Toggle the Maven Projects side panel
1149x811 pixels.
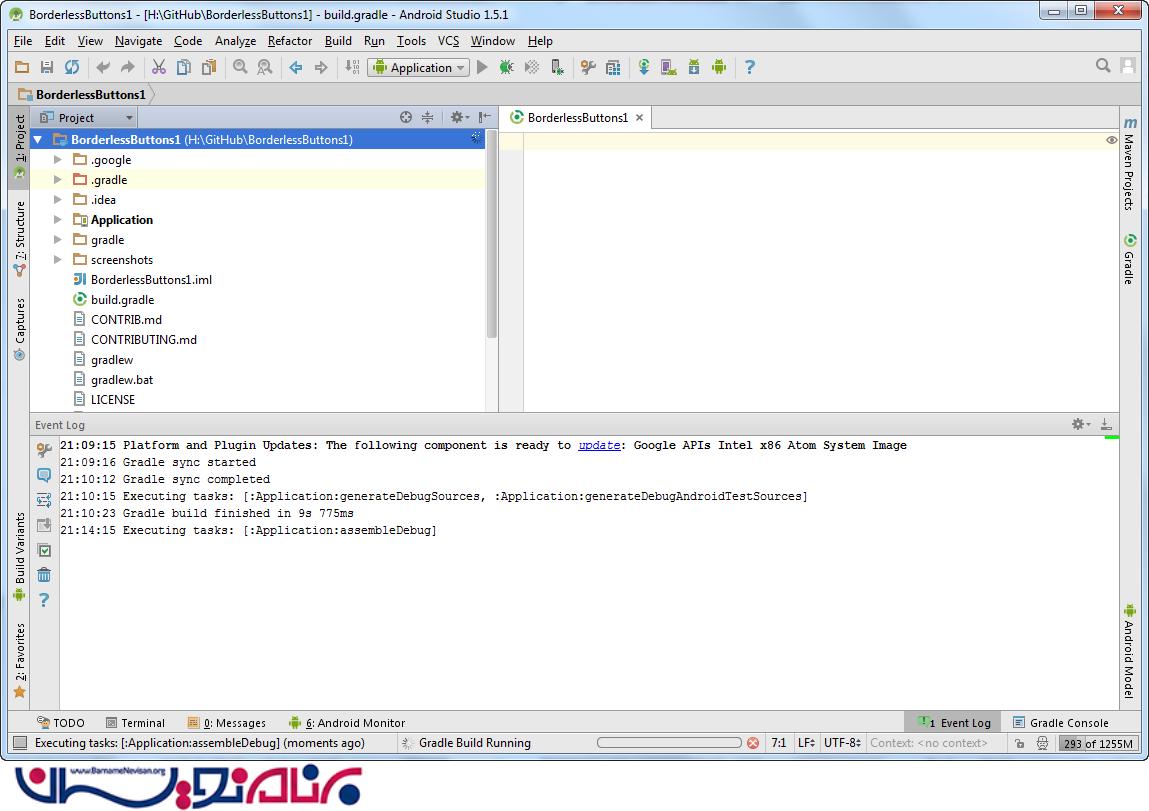tap(1129, 165)
